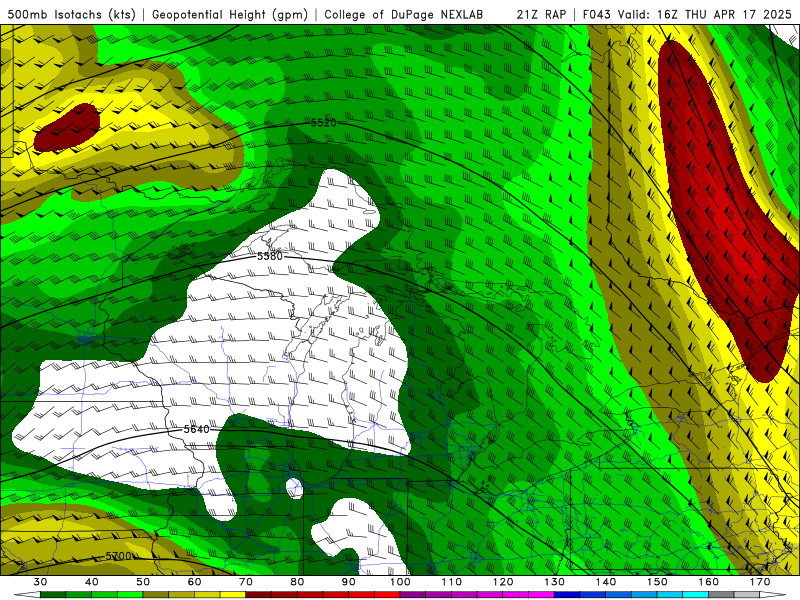Screen dimensions: 800x600
Task: Click the 5700 height contour label
Action: pyautogui.click(x=118, y=556)
